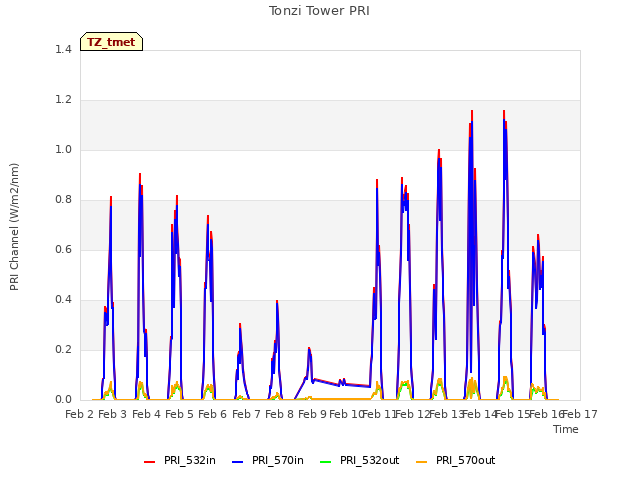Toggle the PRI_532in legend label
This screenshot has width=640, height=480.
point(190,460)
